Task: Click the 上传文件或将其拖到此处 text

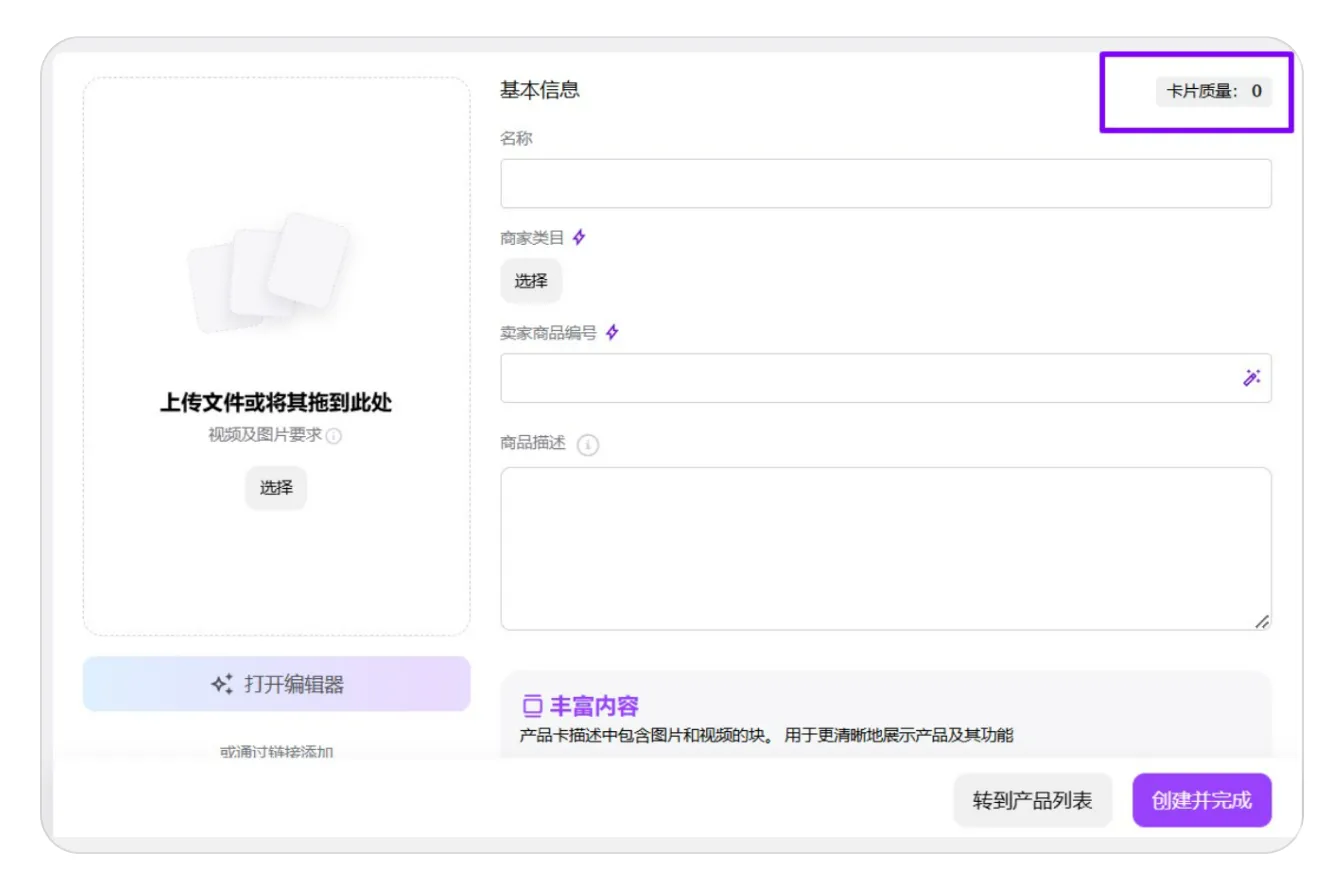Action: click(276, 403)
